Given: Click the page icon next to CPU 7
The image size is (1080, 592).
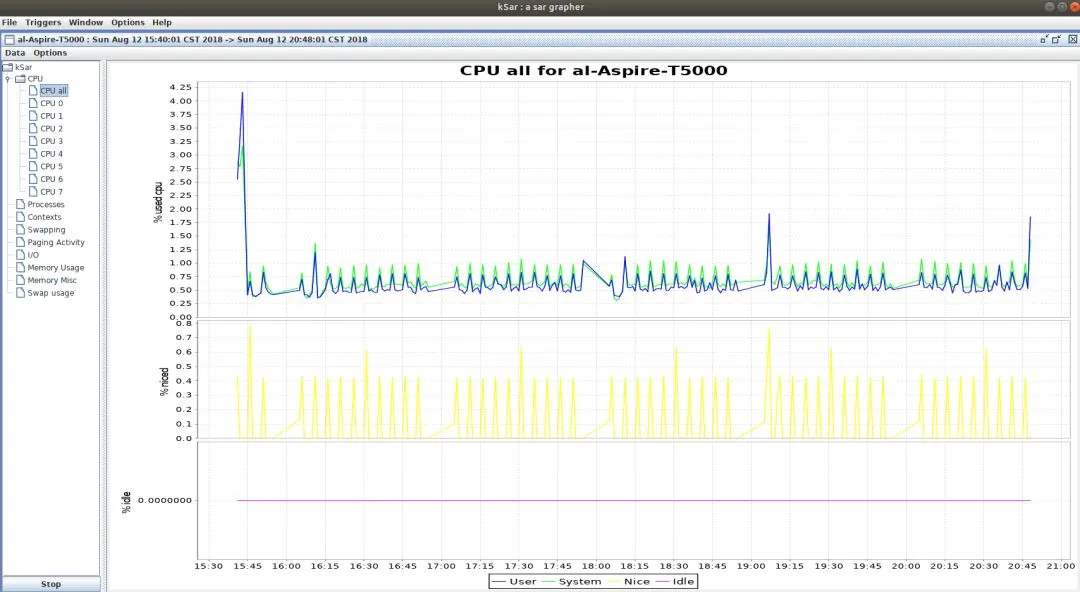Looking at the screenshot, I should (x=32, y=192).
